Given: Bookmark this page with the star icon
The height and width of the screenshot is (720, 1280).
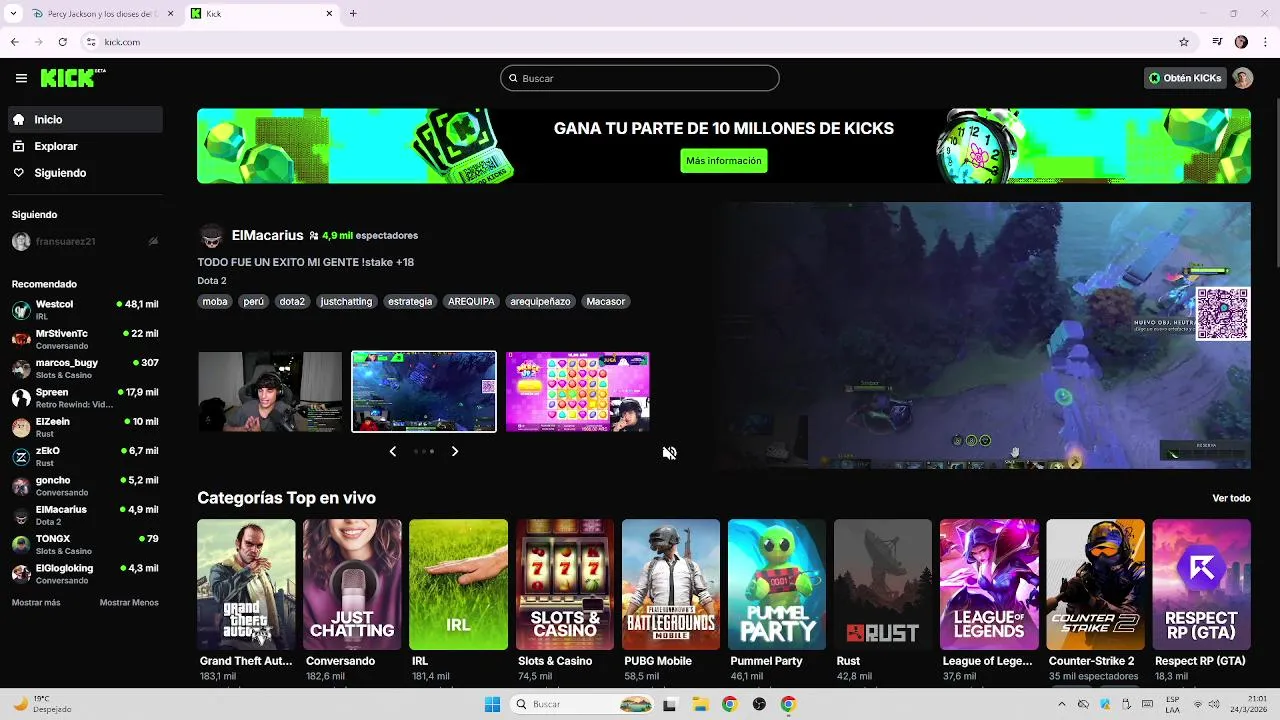Looking at the screenshot, I should pyautogui.click(x=1184, y=42).
